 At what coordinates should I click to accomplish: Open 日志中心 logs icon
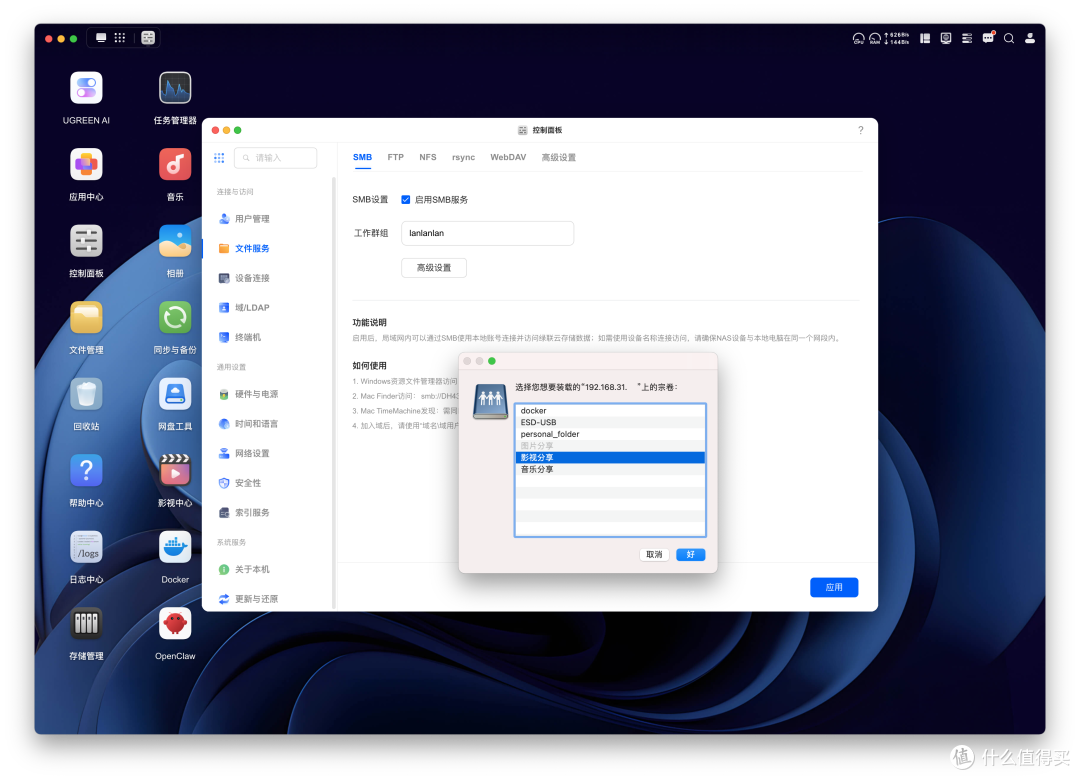[86, 547]
